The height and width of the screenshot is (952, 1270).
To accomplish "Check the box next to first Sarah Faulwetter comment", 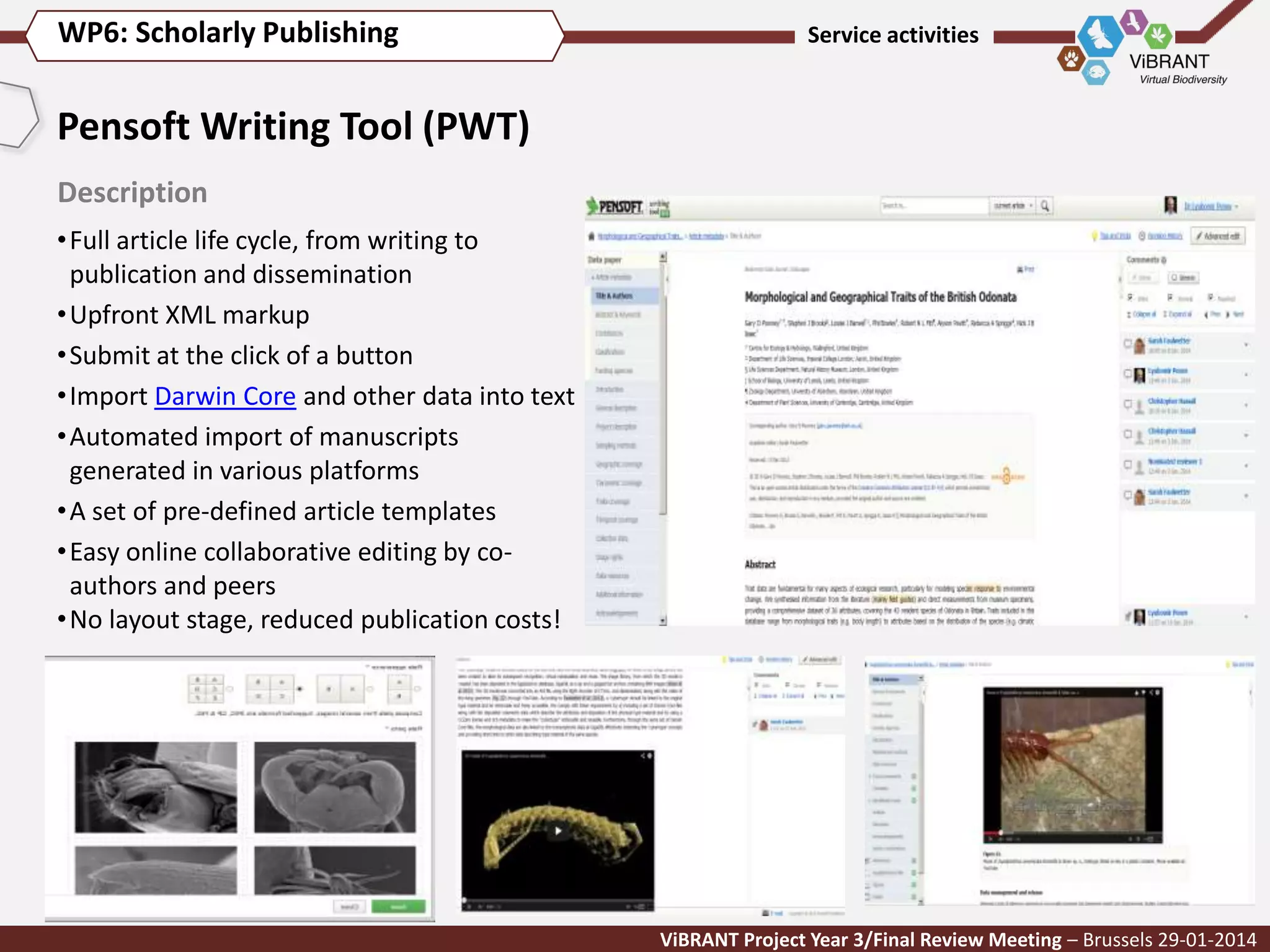I will click(1128, 343).
